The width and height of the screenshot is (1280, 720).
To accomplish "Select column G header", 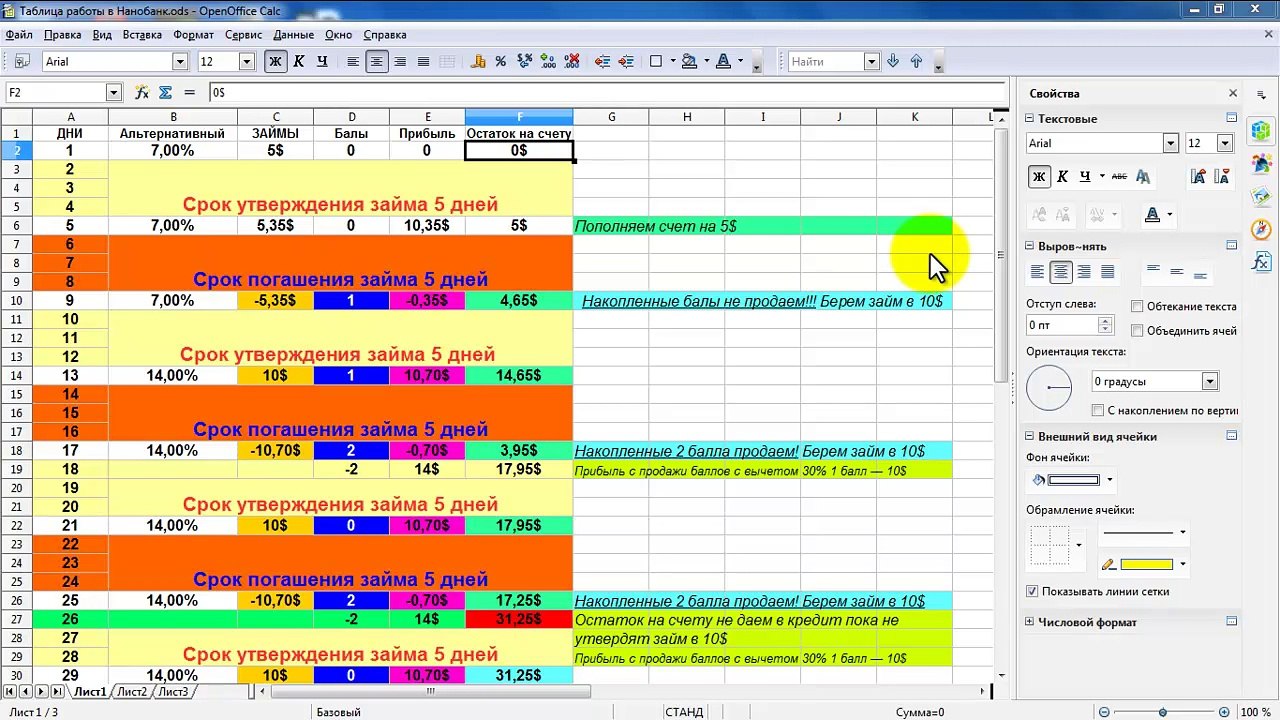I will tap(611, 117).
